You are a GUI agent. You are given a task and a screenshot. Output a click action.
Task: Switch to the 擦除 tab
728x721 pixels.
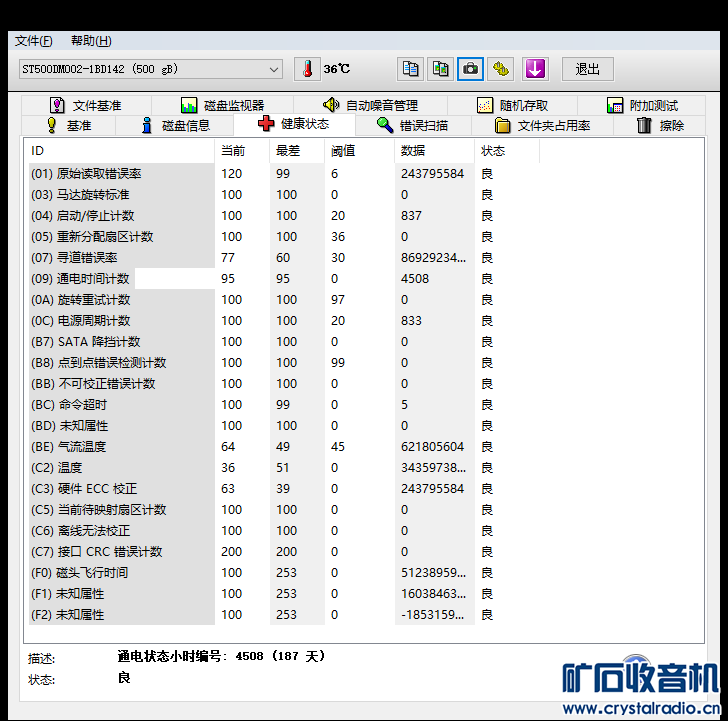point(660,125)
